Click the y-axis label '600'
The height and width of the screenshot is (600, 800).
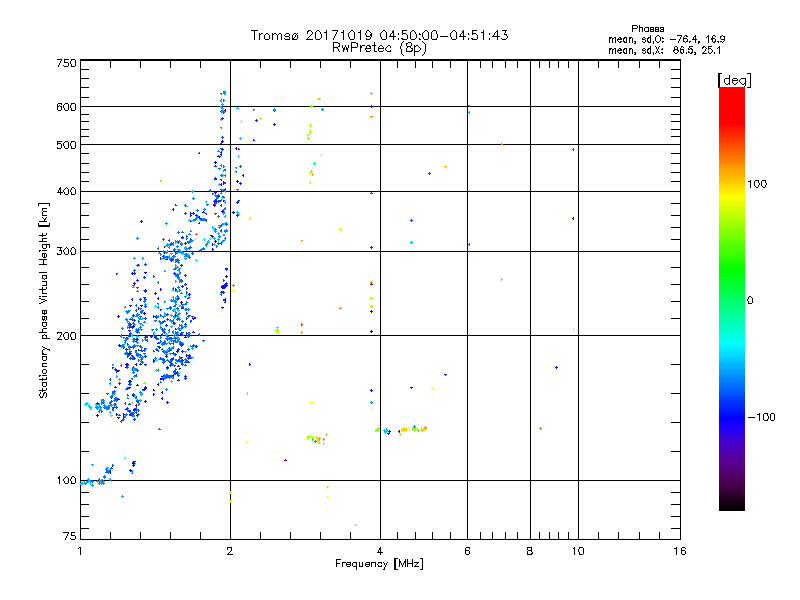(x=66, y=107)
